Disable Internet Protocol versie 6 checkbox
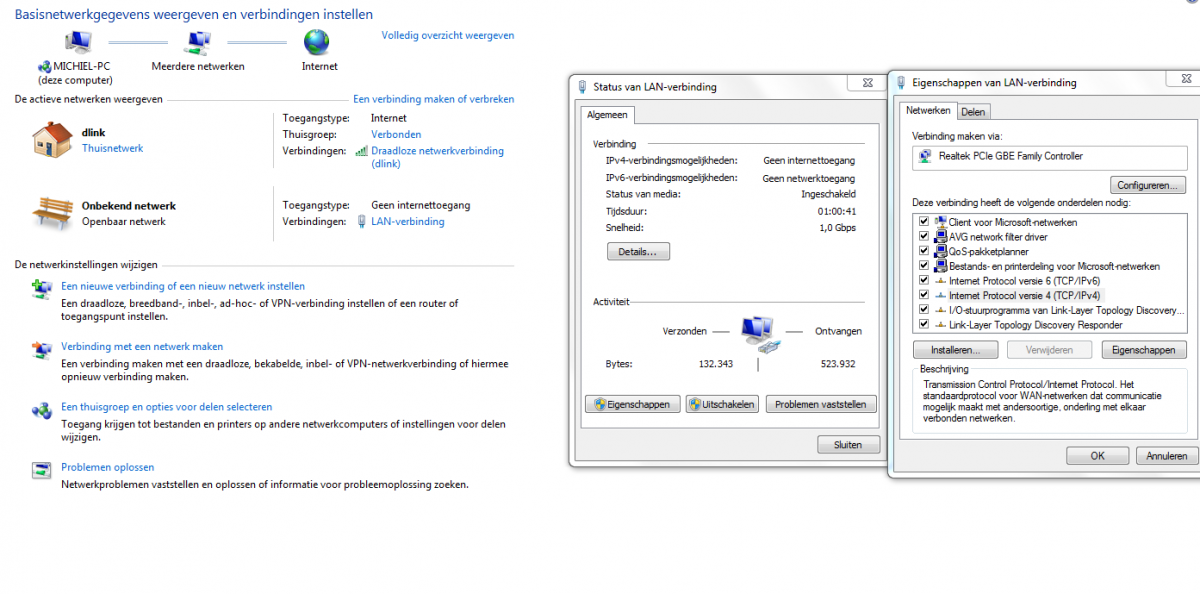Image resolution: width=1200 pixels, height=594 pixels. pyautogui.click(x=924, y=281)
